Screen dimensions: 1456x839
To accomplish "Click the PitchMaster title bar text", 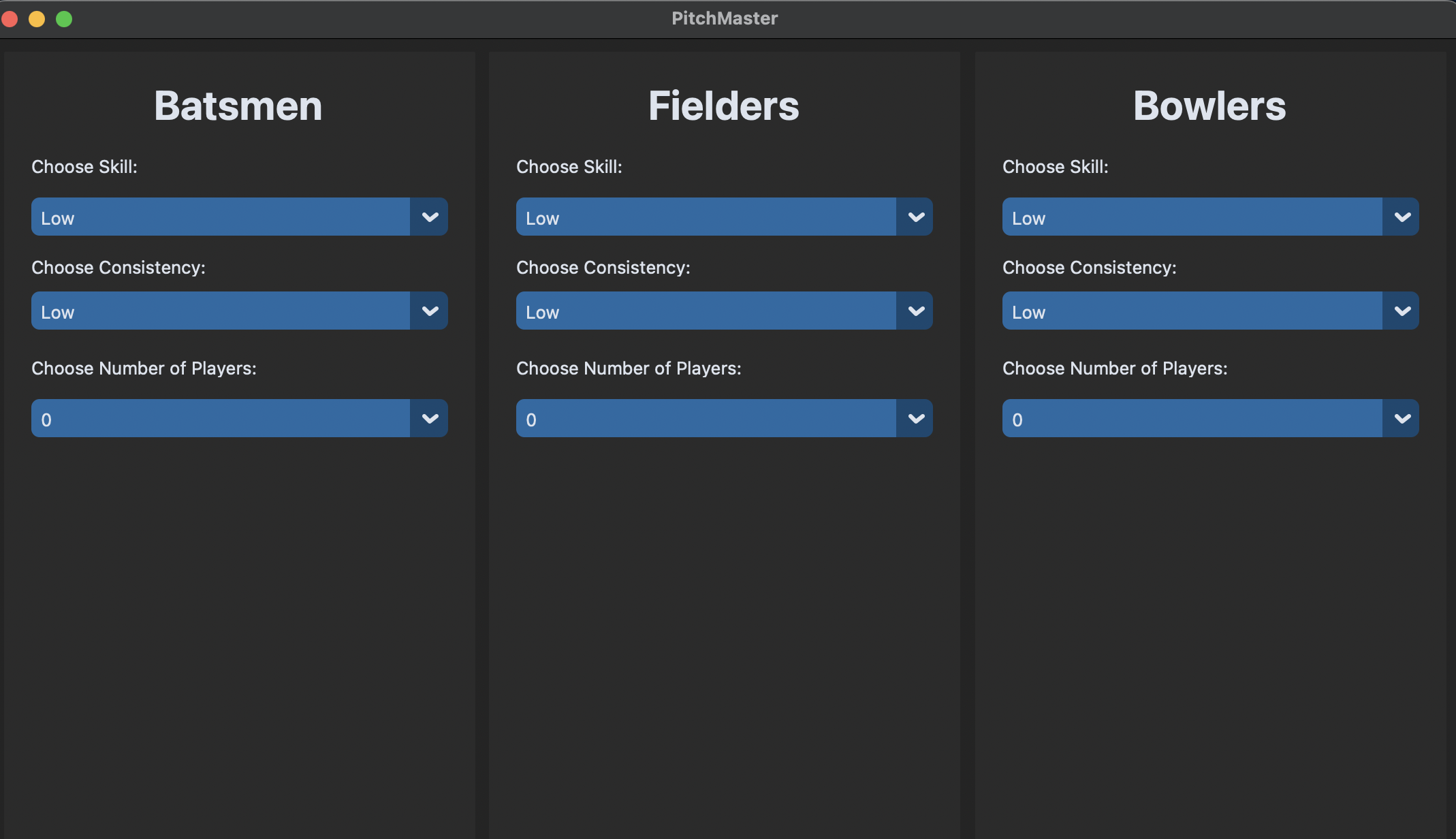I will tap(725, 18).
